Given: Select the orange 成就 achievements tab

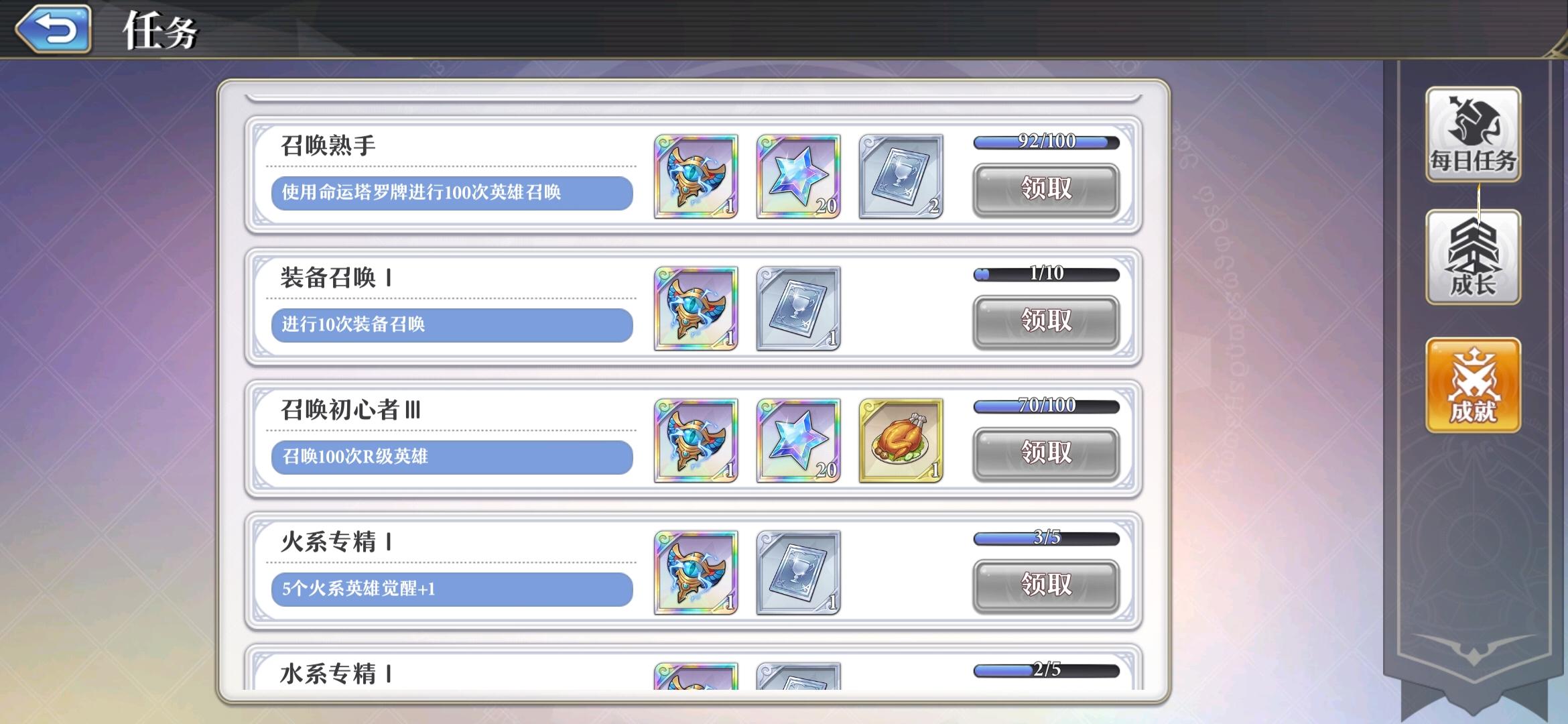Looking at the screenshot, I should coord(1473,385).
